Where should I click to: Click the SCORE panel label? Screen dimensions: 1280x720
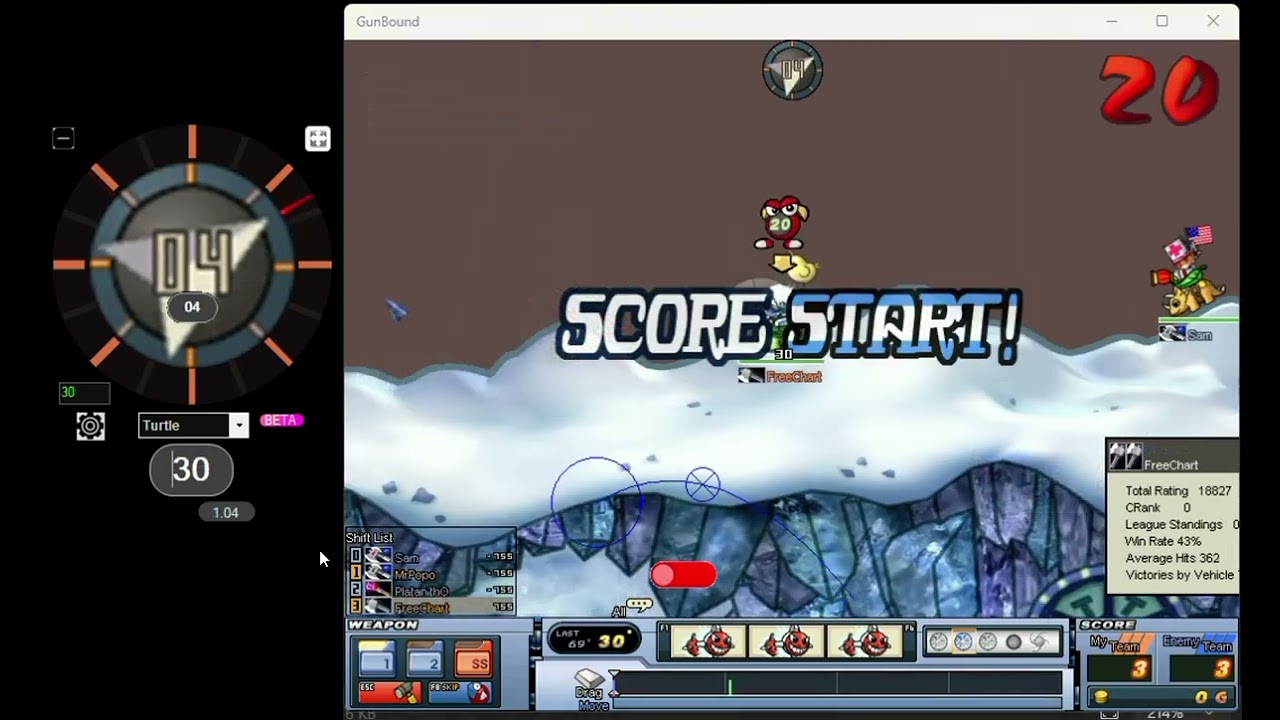pyautogui.click(x=1107, y=625)
